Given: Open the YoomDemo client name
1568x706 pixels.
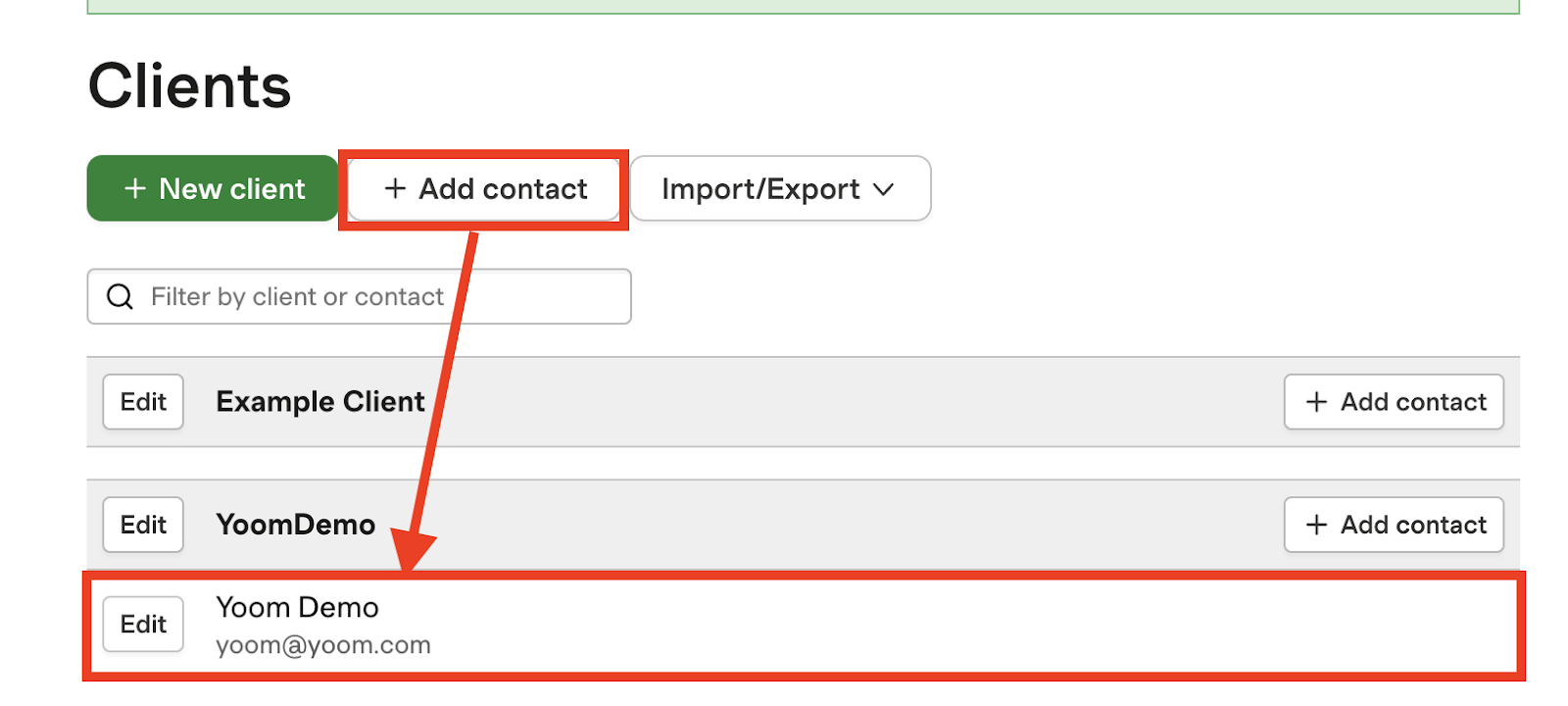Looking at the screenshot, I should [x=295, y=526].
